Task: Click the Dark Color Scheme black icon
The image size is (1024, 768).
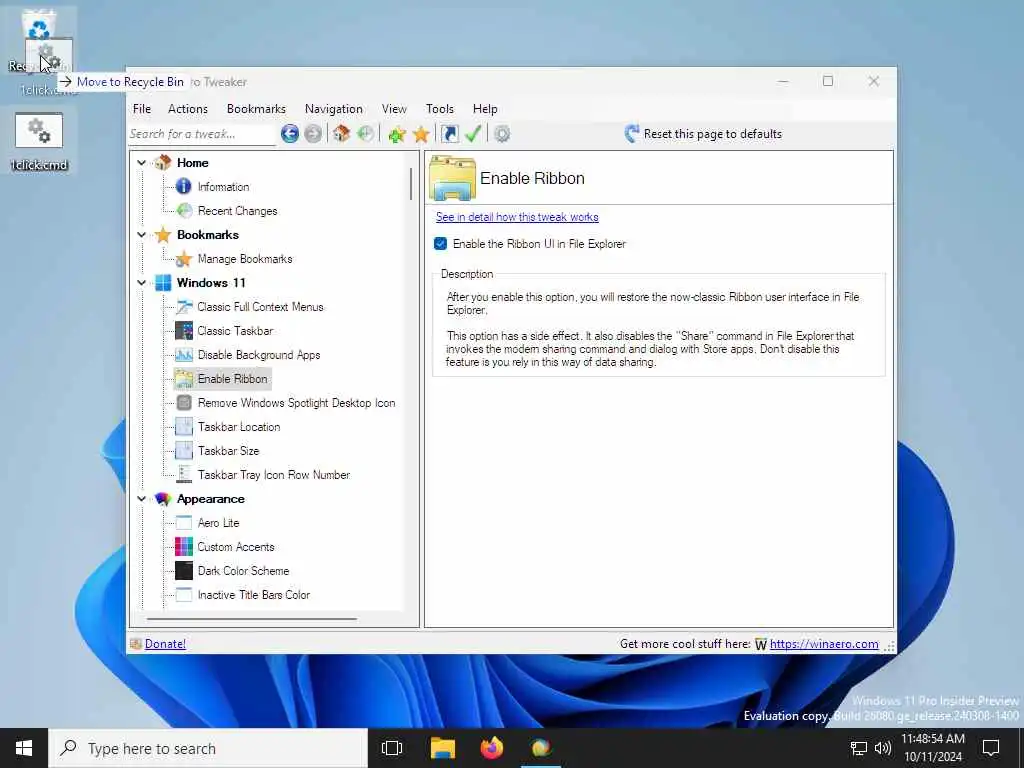Action: coord(184,571)
